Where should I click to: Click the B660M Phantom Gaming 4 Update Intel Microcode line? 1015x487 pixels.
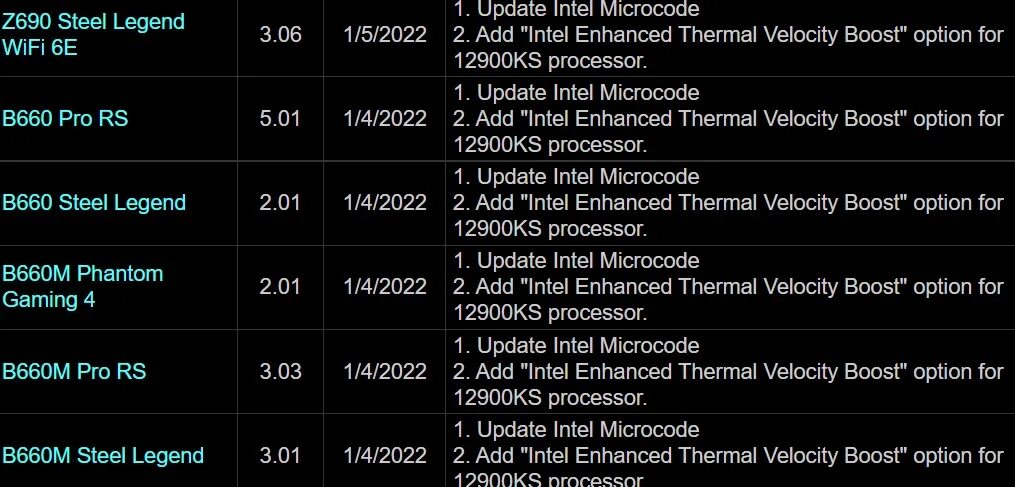tap(576, 260)
